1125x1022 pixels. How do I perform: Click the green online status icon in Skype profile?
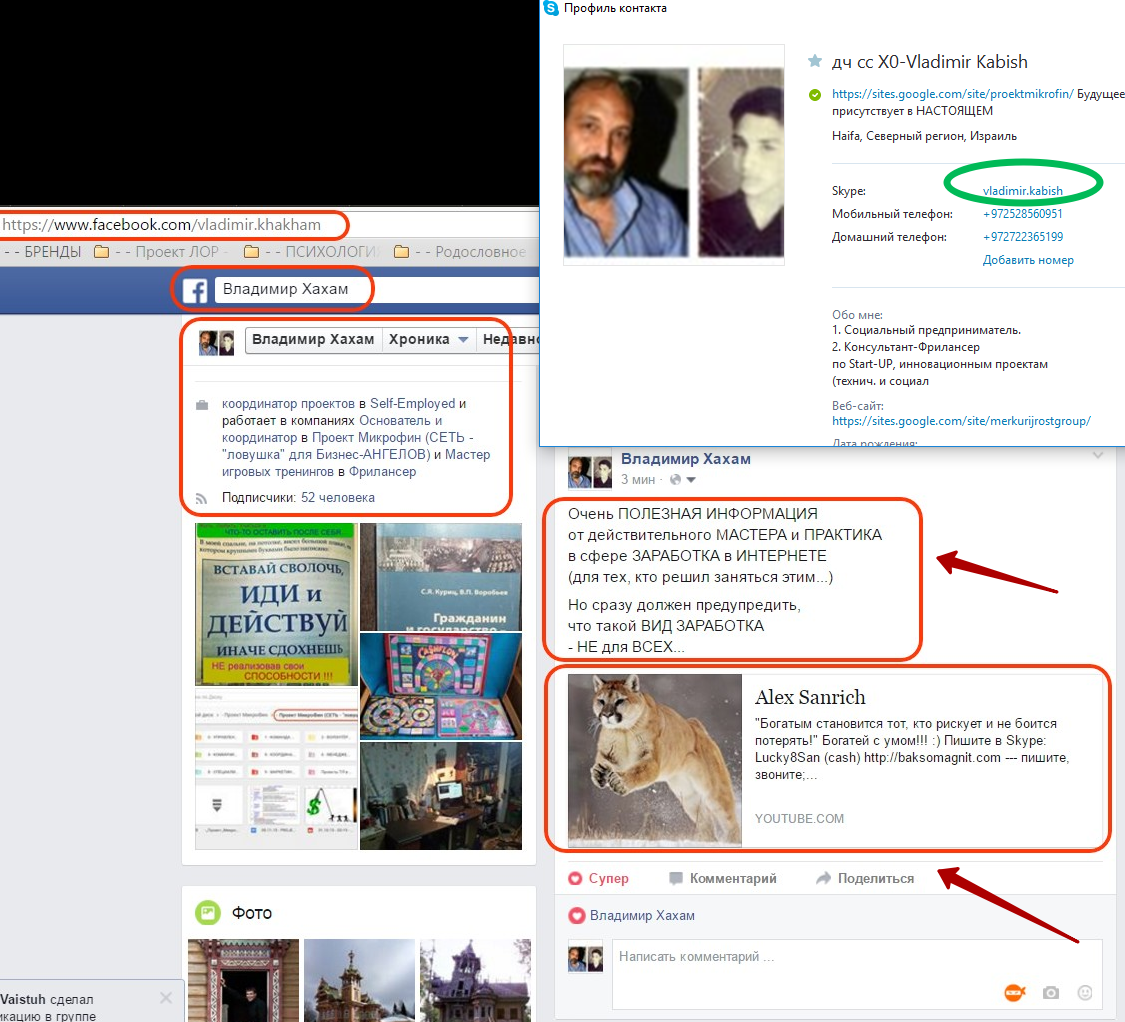(x=814, y=94)
